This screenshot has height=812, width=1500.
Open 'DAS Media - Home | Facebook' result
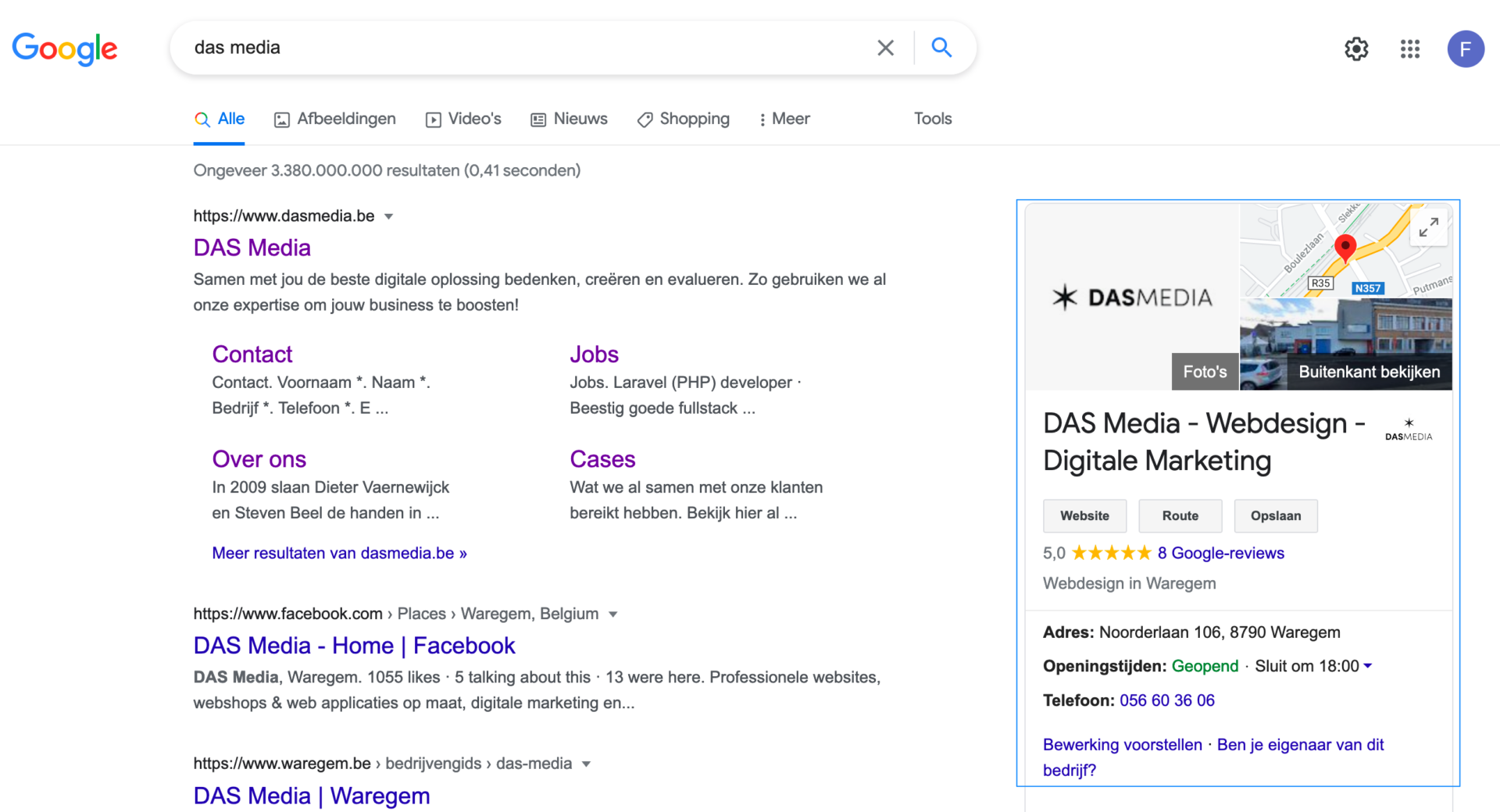354,646
